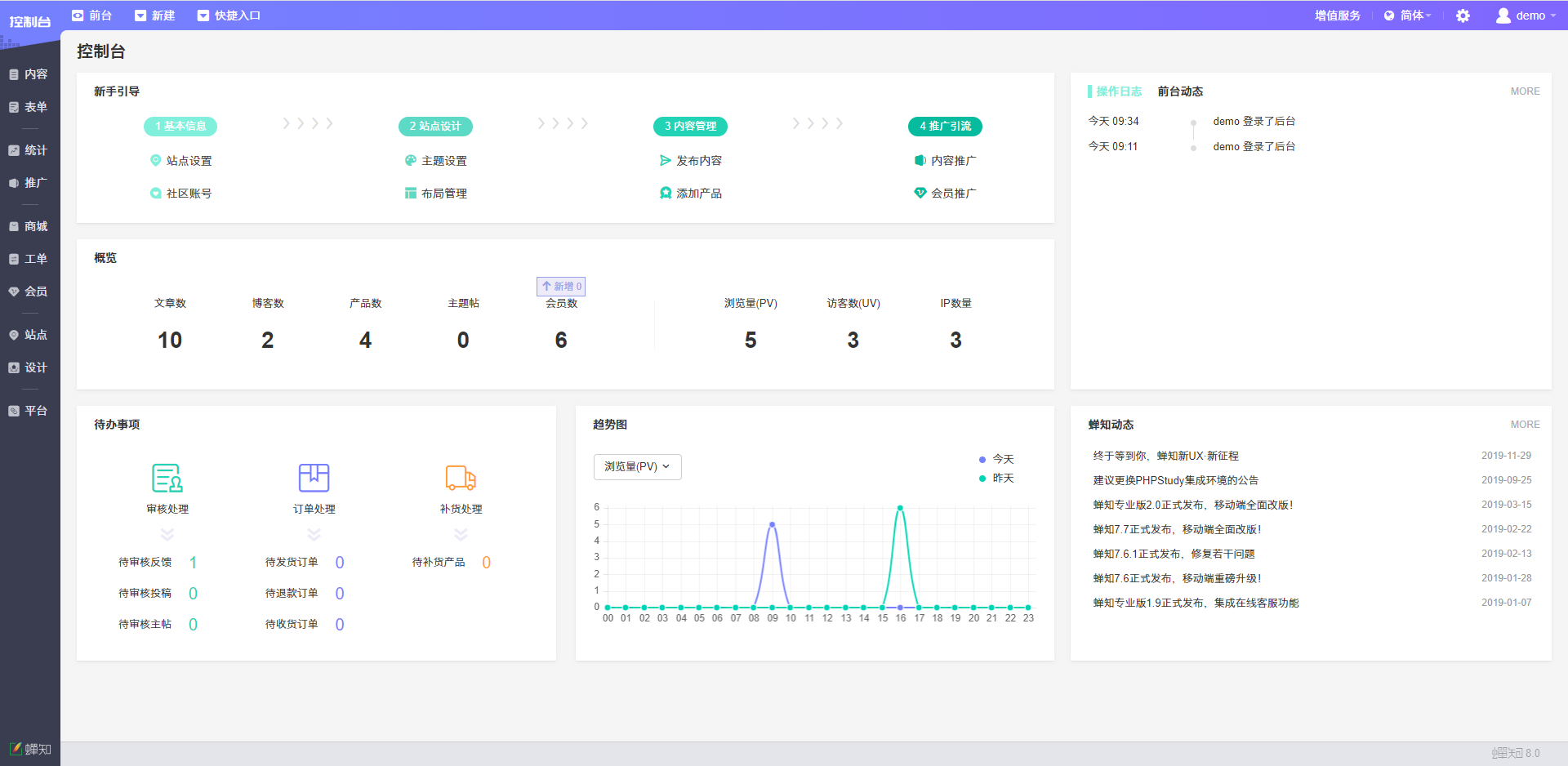Click the 订单处理 order icon
This screenshot has height=766, width=1568.
tap(314, 478)
